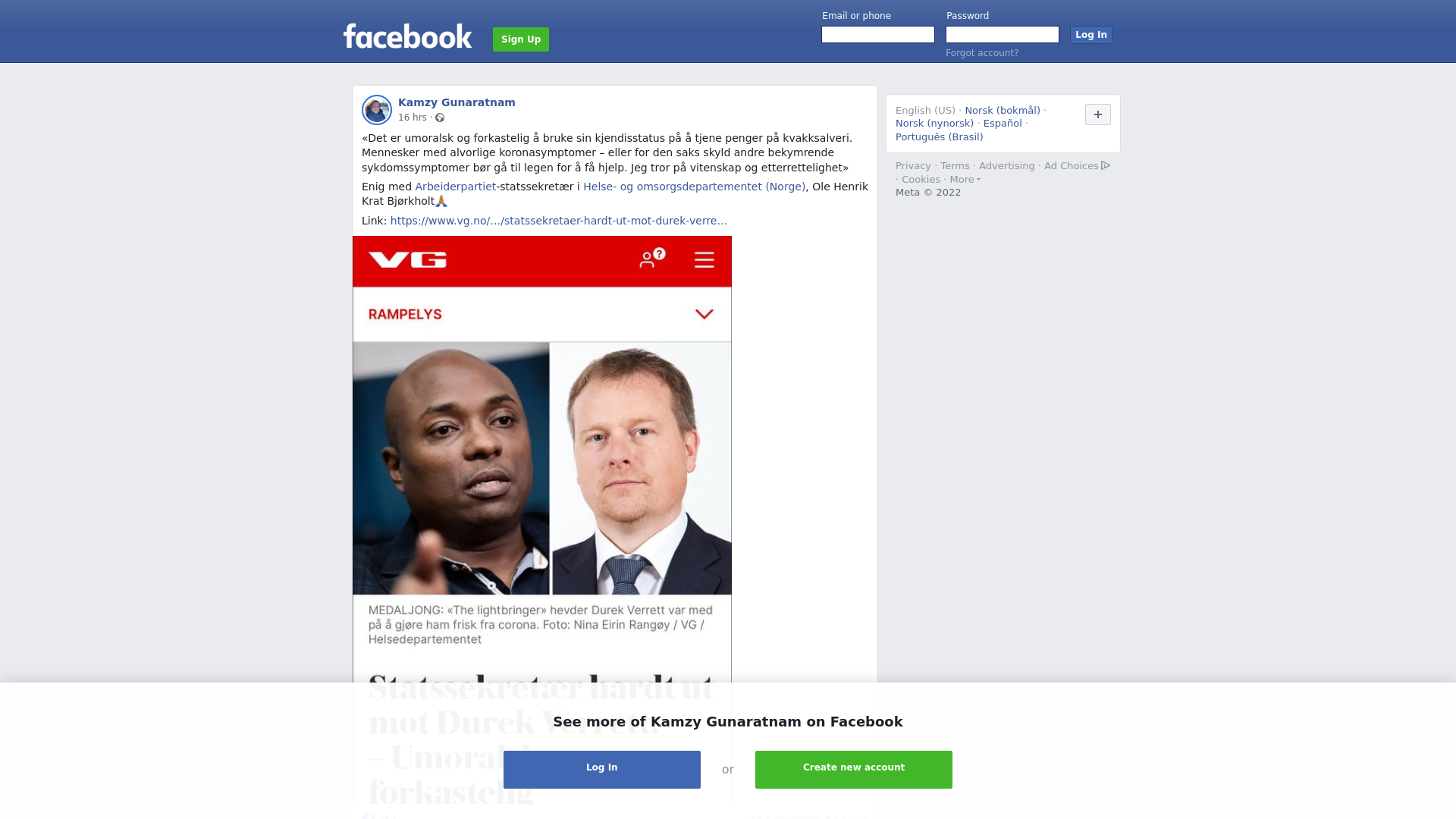
Task: Open the More dropdown in footer links
Action: (x=965, y=180)
